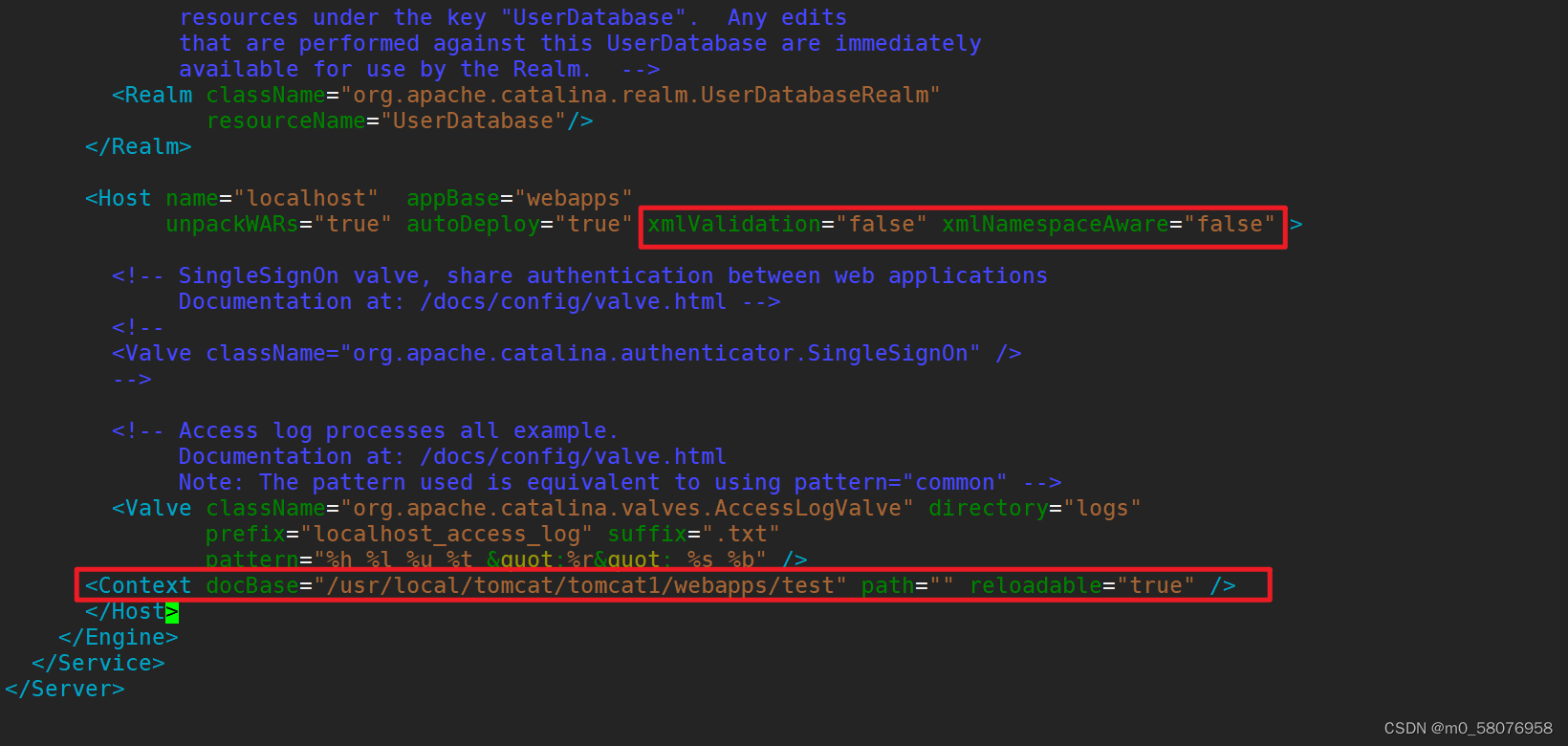Click xmlNamespaceAware="false" attribute
Viewport: 1568px width, 746px height.
pyautogui.click(x=1109, y=225)
